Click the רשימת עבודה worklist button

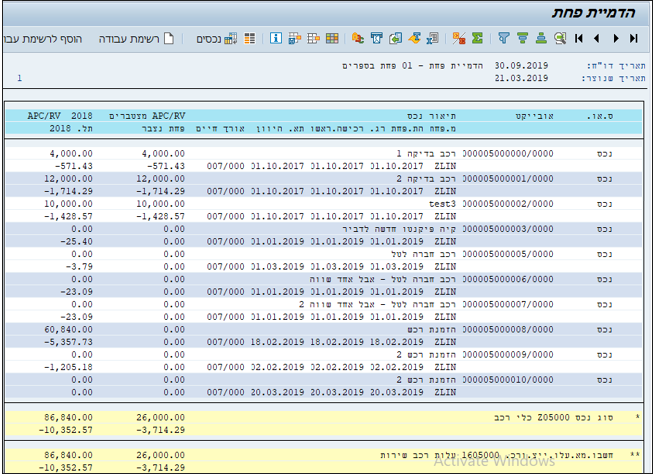(x=136, y=38)
